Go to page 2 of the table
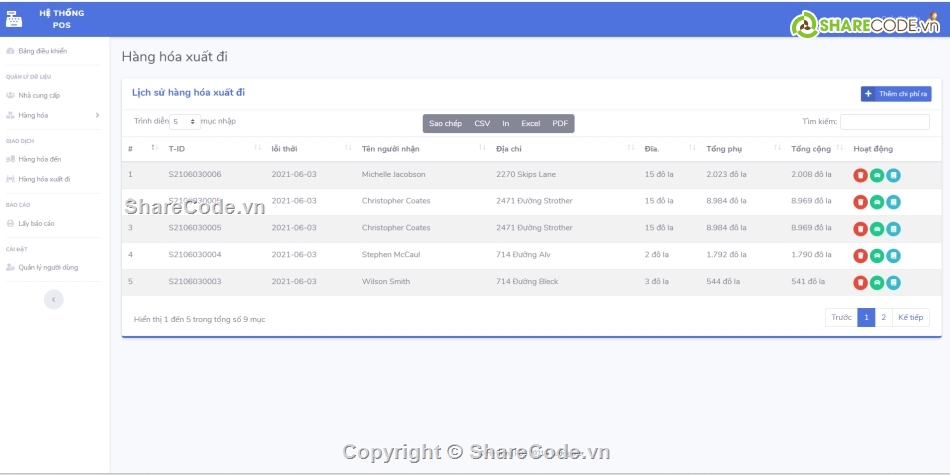This screenshot has height=475, width=950. pyautogui.click(x=883, y=318)
